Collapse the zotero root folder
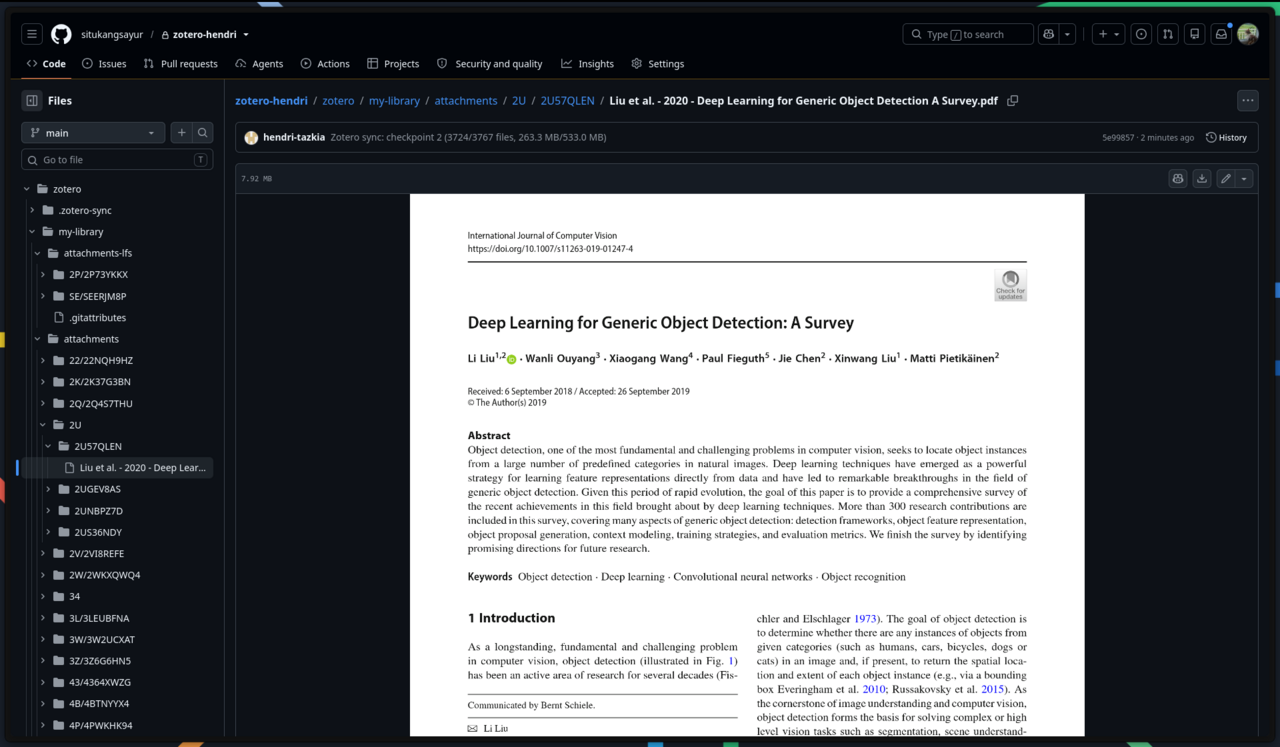 27,189
